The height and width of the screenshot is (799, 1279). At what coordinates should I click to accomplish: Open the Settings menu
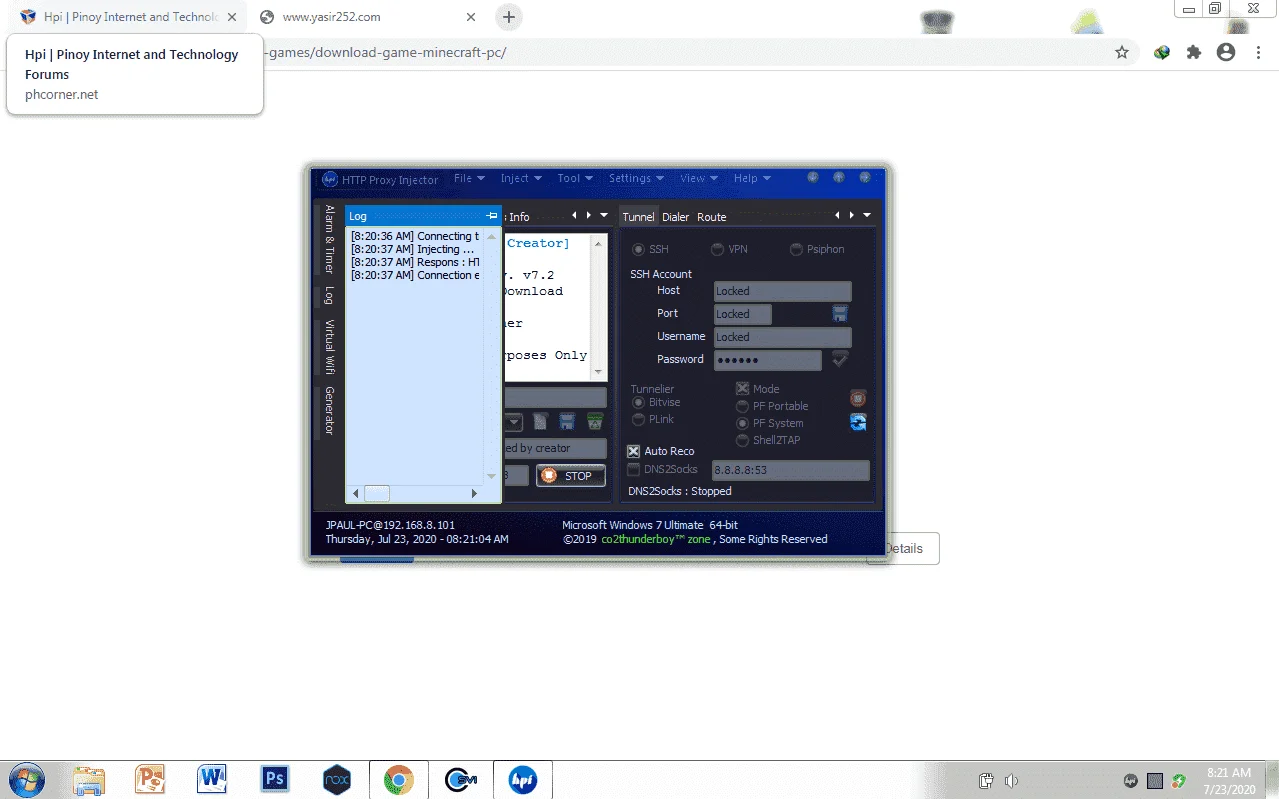click(636, 178)
